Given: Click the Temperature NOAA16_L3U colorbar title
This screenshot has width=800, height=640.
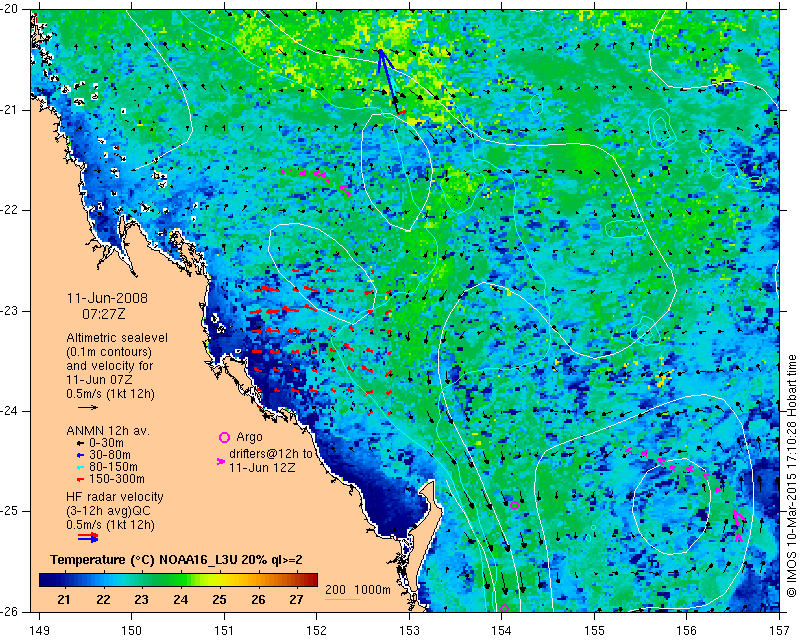Looking at the screenshot, I should pyautogui.click(x=176, y=560).
